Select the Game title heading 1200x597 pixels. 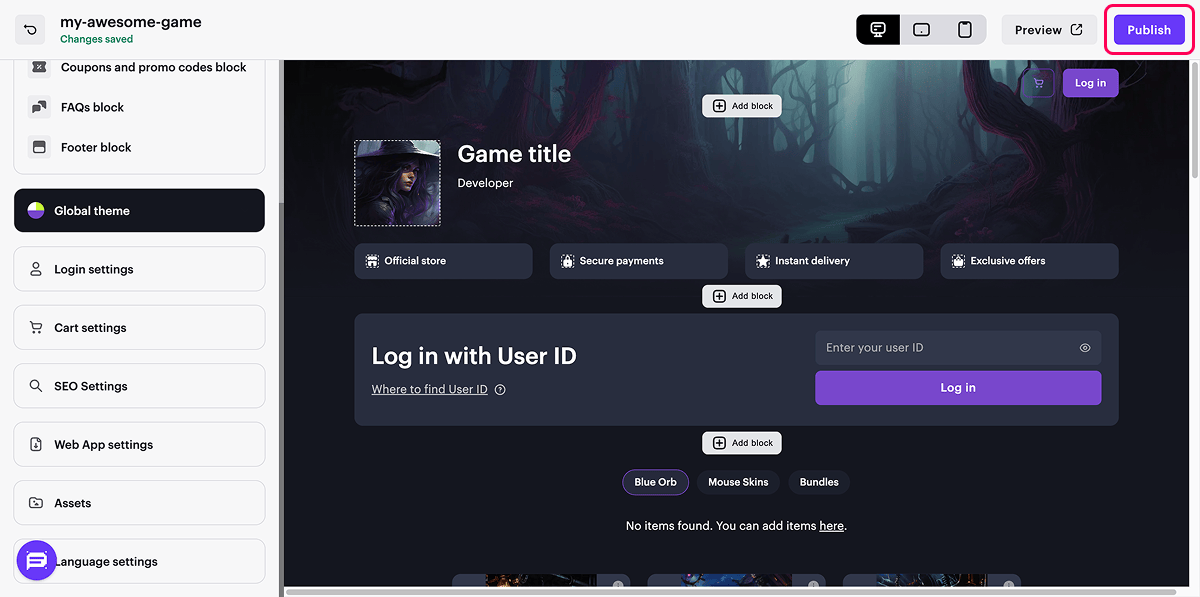tap(514, 154)
